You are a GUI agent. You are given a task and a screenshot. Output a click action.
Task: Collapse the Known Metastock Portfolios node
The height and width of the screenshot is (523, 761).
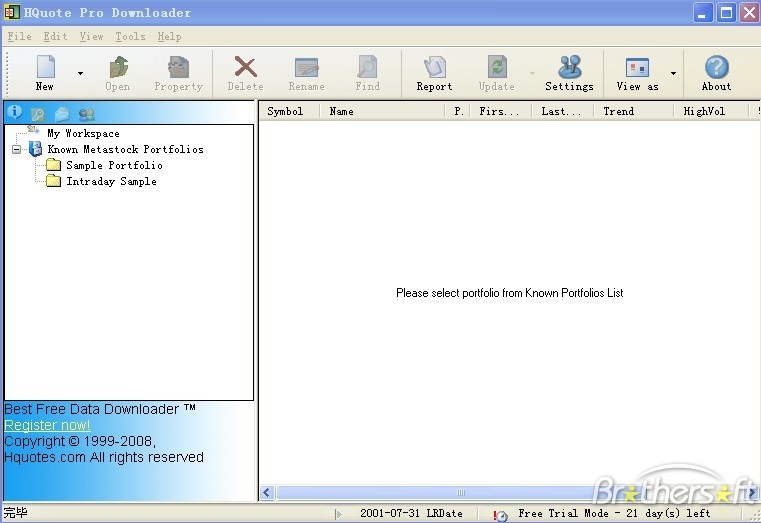tap(17, 149)
